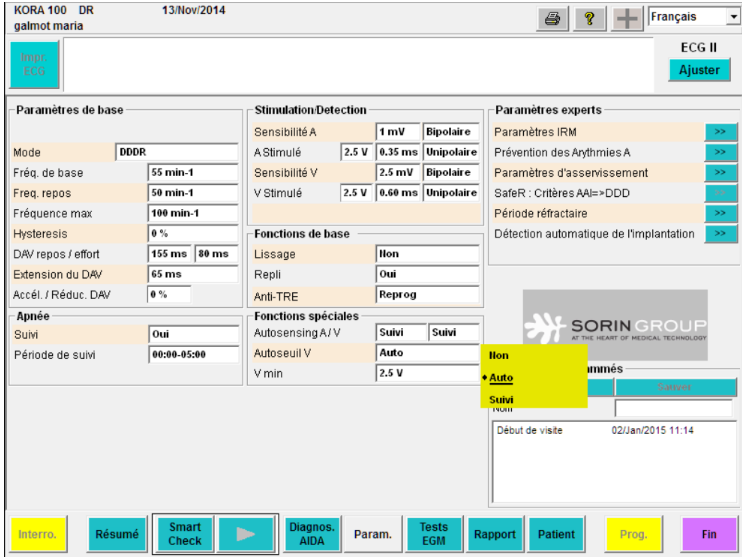Click the Hysteresis 0 % field
Viewport: 742px width, 559px height.
click(x=193, y=234)
